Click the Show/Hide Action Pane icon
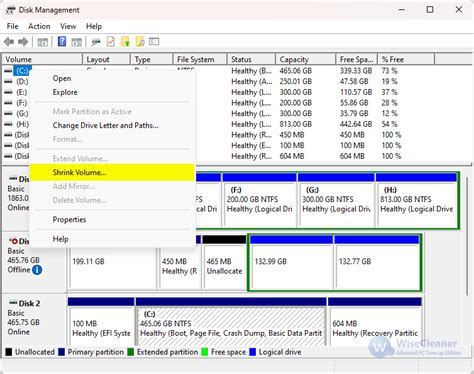Viewport: 474px width, 374px height. (x=77, y=42)
